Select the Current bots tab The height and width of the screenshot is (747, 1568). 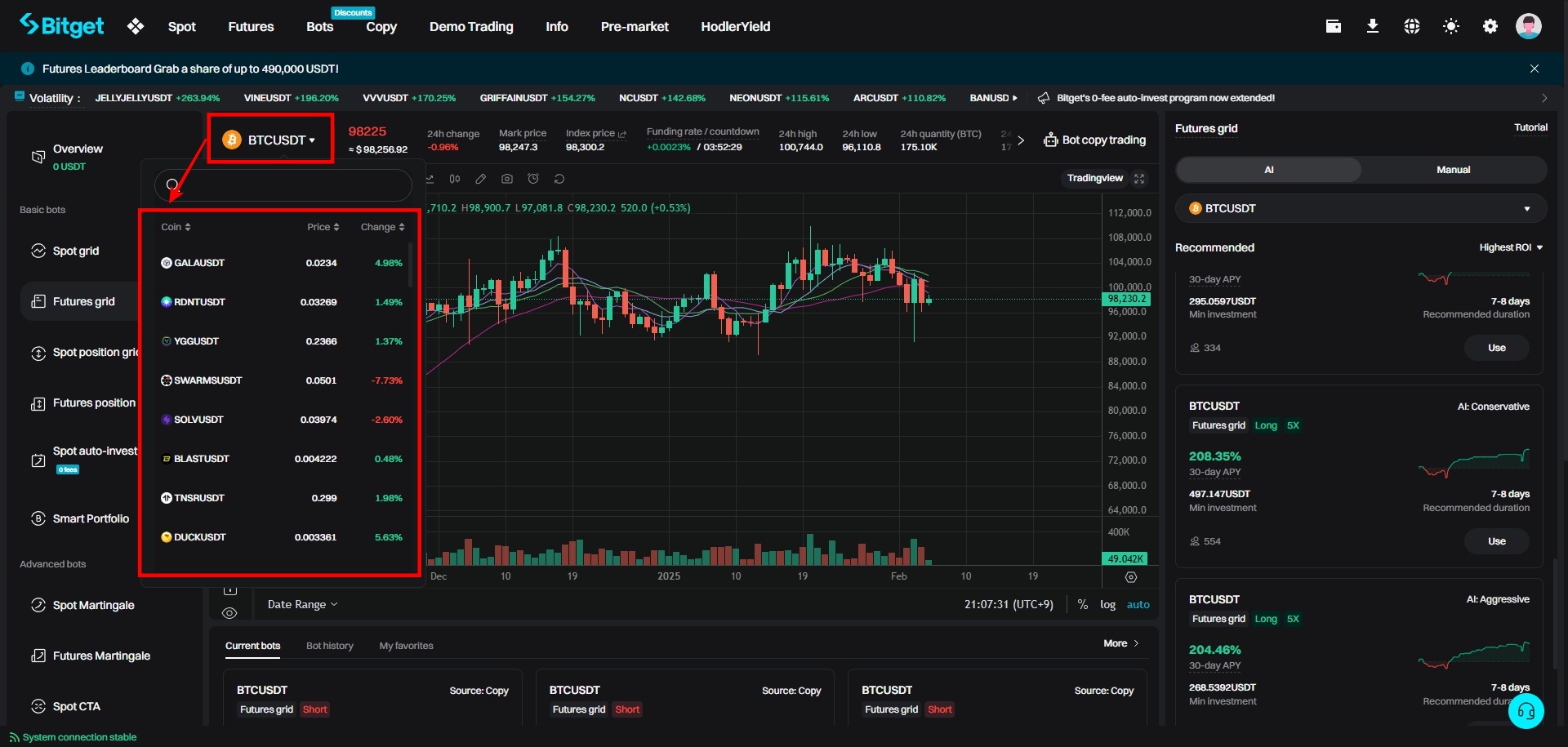pyautogui.click(x=252, y=646)
